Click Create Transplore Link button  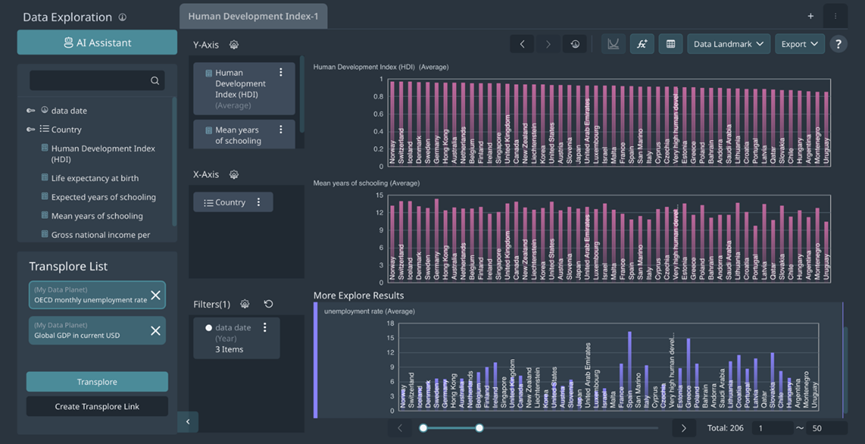pyautogui.click(x=97, y=406)
